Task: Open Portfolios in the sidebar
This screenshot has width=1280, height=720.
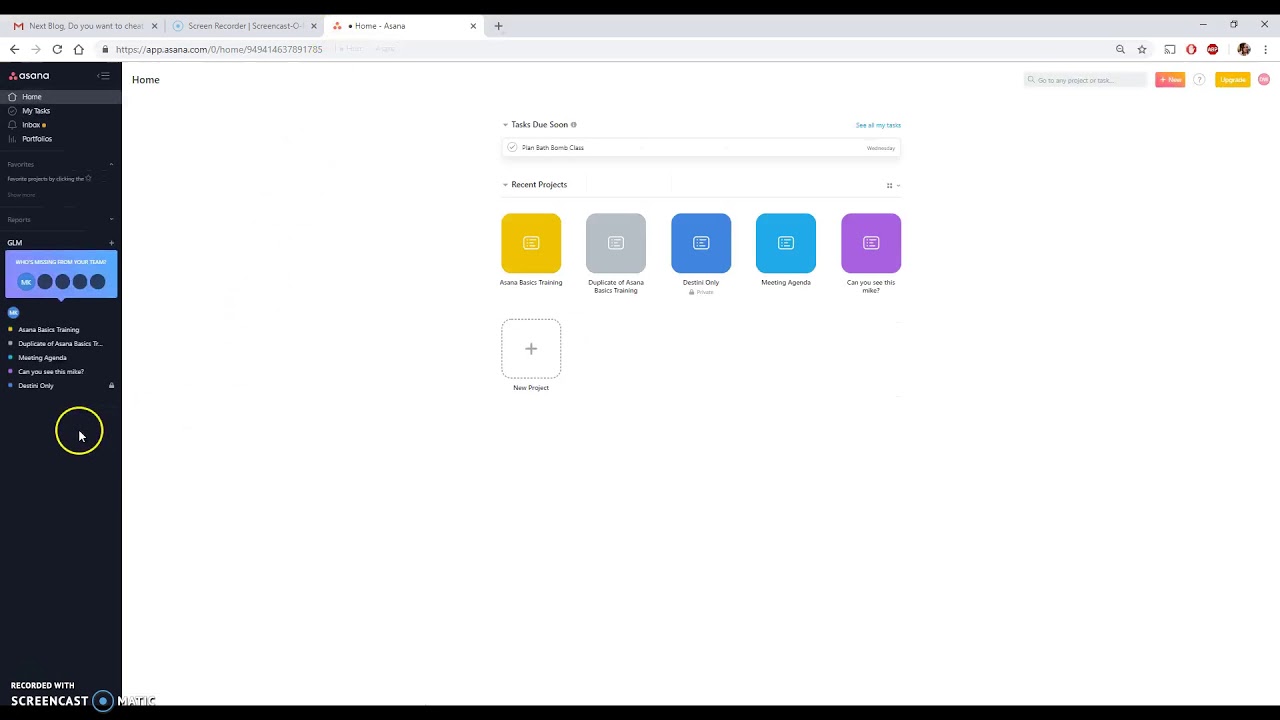Action: (61, 139)
